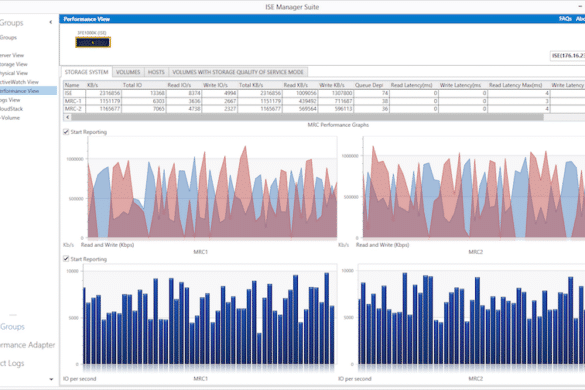Open the FAQs link
Viewport: 585px width, 390px height.
tap(565, 19)
